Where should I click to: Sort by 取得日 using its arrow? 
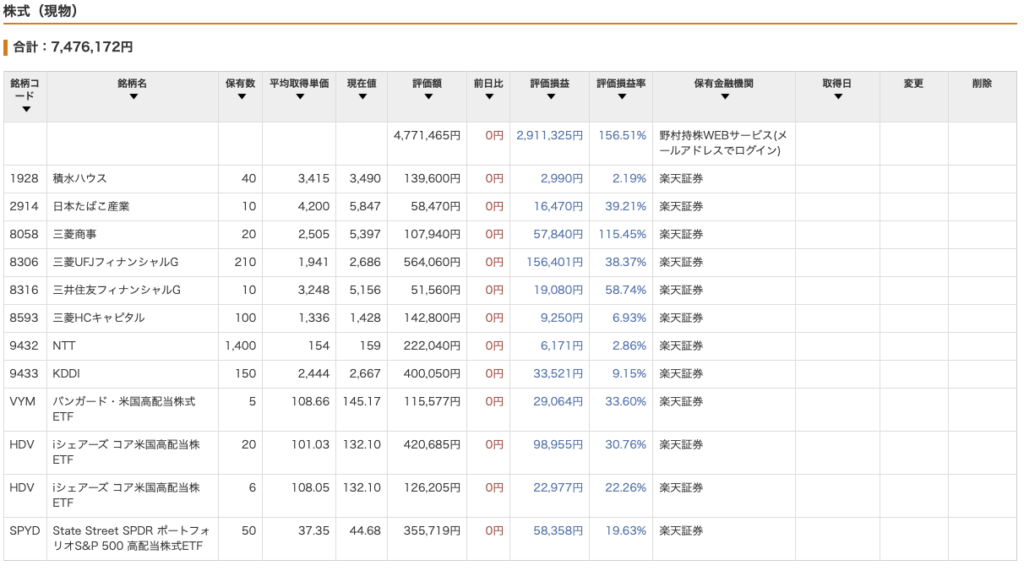pos(837,97)
